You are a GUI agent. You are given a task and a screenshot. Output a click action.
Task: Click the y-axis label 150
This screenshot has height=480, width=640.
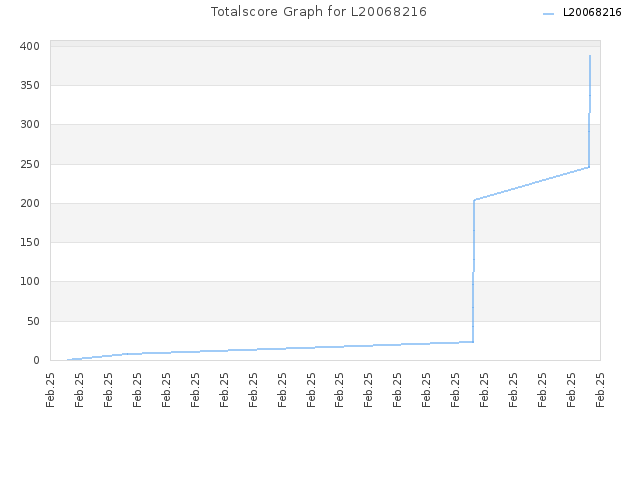pyautogui.click(x=30, y=242)
